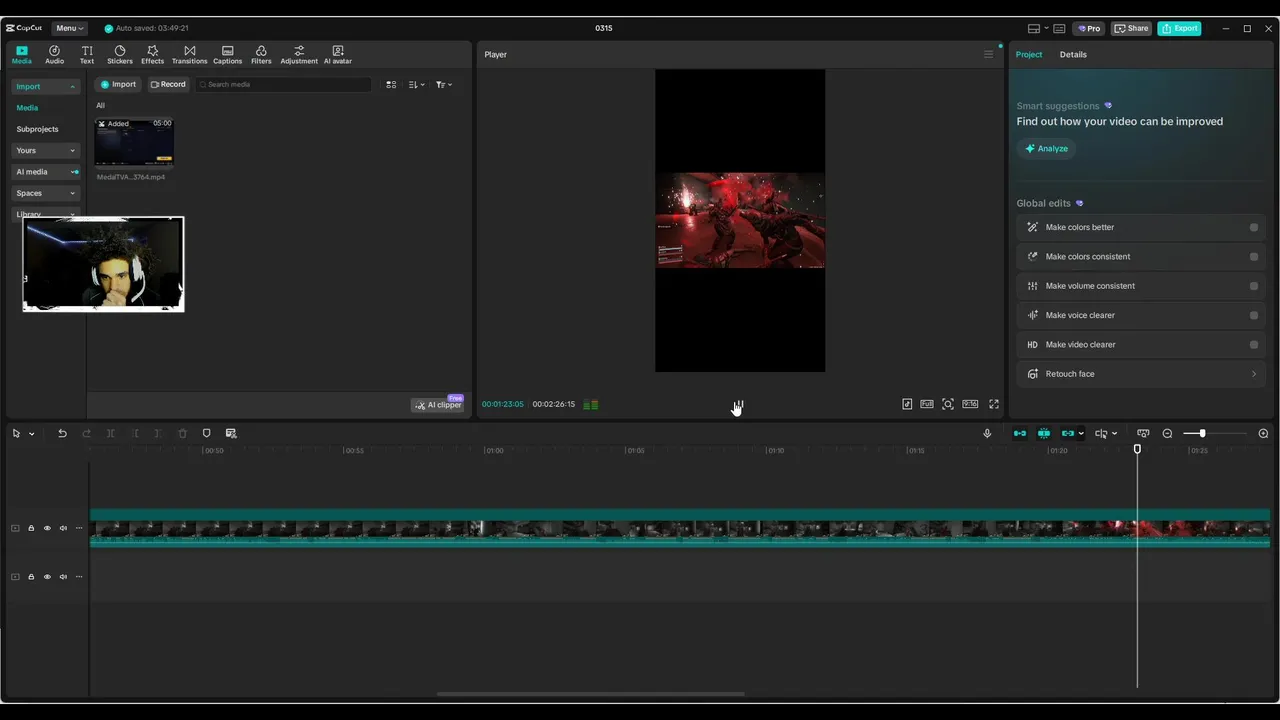Viewport: 1280px width, 720px height.
Task: Open the media filter dropdown
Action: 444,84
